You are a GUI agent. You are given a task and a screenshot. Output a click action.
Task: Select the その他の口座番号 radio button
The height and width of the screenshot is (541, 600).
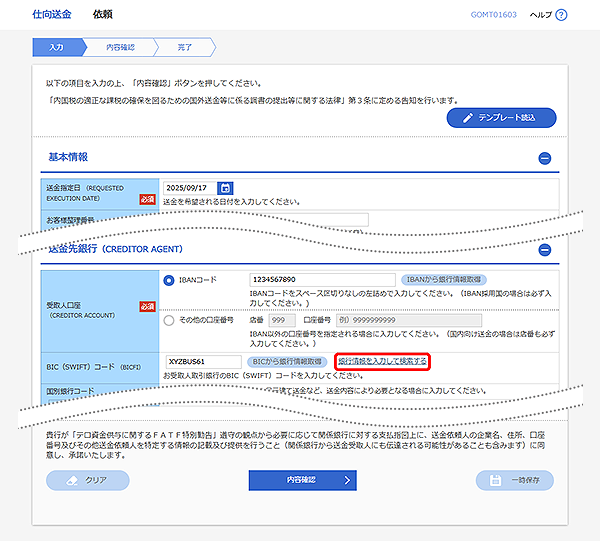coord(169,320)
